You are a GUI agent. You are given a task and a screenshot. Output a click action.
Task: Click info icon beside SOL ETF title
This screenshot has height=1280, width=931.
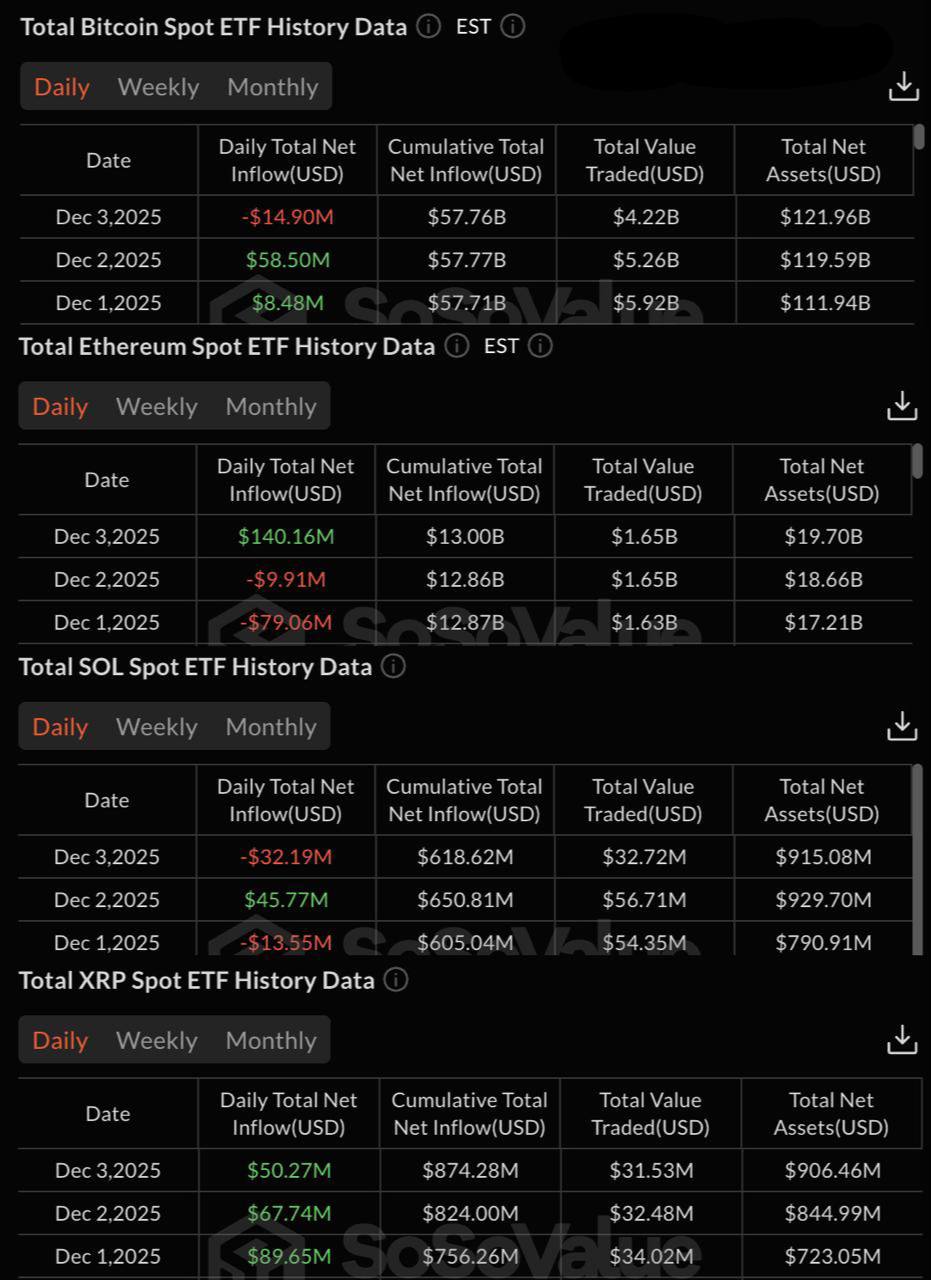coord(394,667)
